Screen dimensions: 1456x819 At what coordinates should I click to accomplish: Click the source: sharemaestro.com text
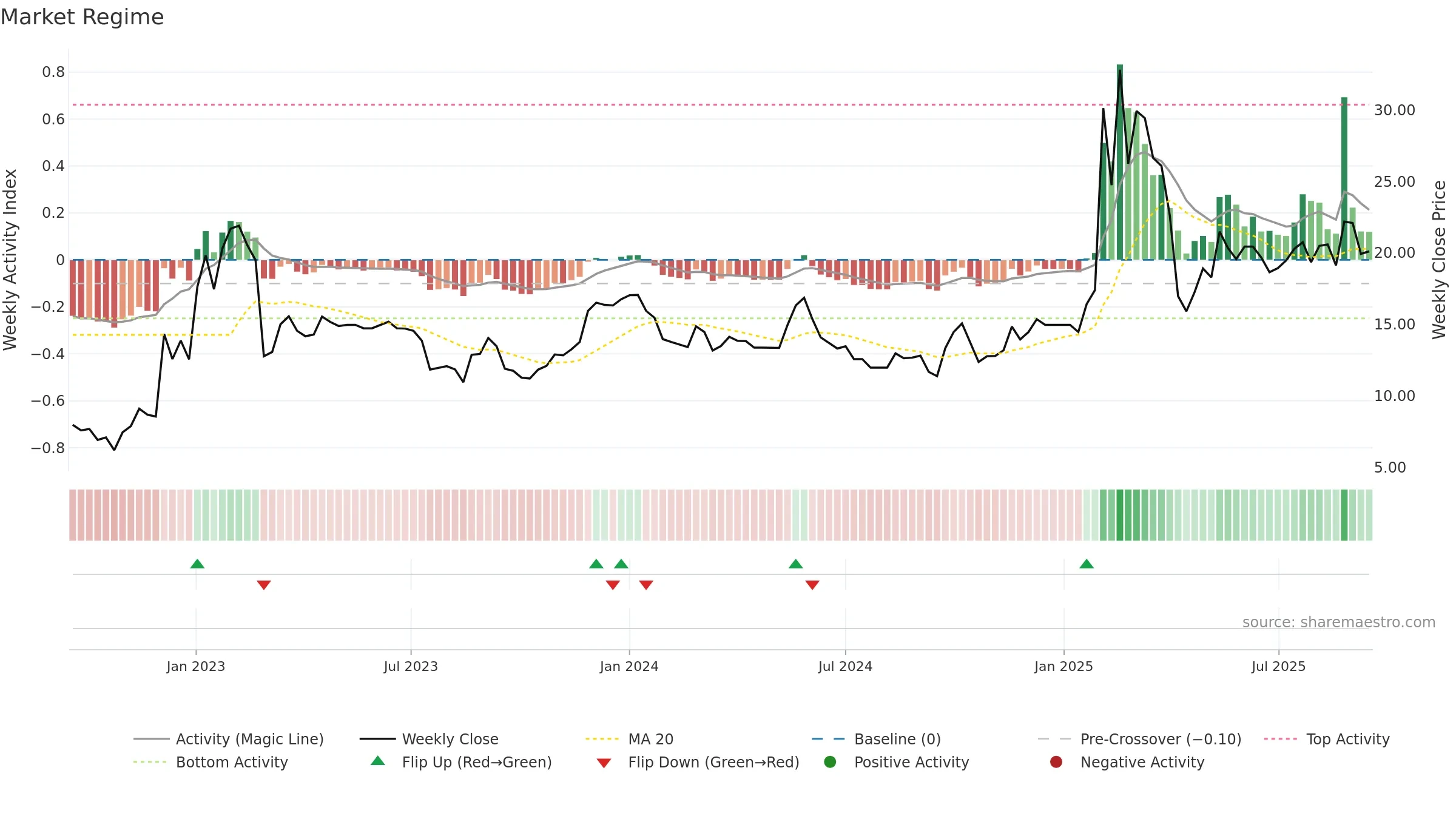tap(1339, 622)
